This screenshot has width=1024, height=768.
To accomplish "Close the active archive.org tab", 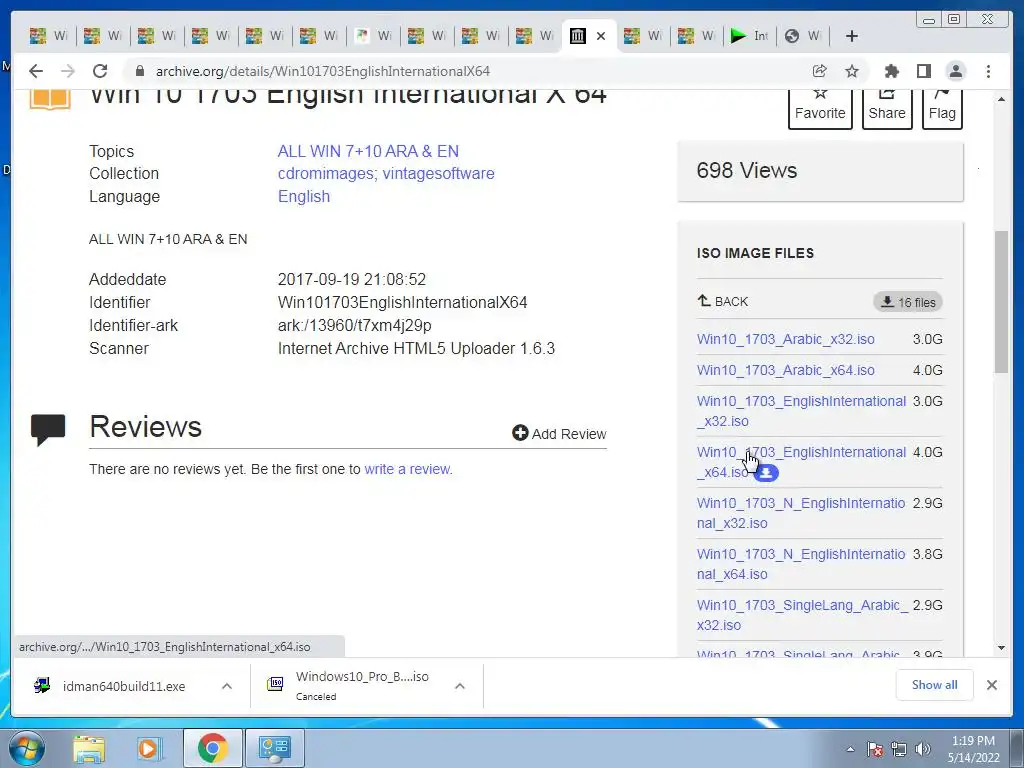I will pyautogui.click(x=601, y=36).
